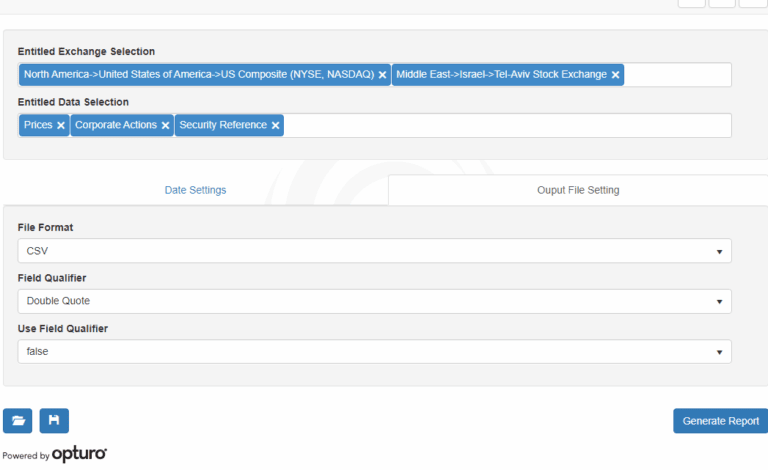The height and width of the screenshot is (470, 768).
Task: Switch to the Date Settings tab
Action: point(195,190)
